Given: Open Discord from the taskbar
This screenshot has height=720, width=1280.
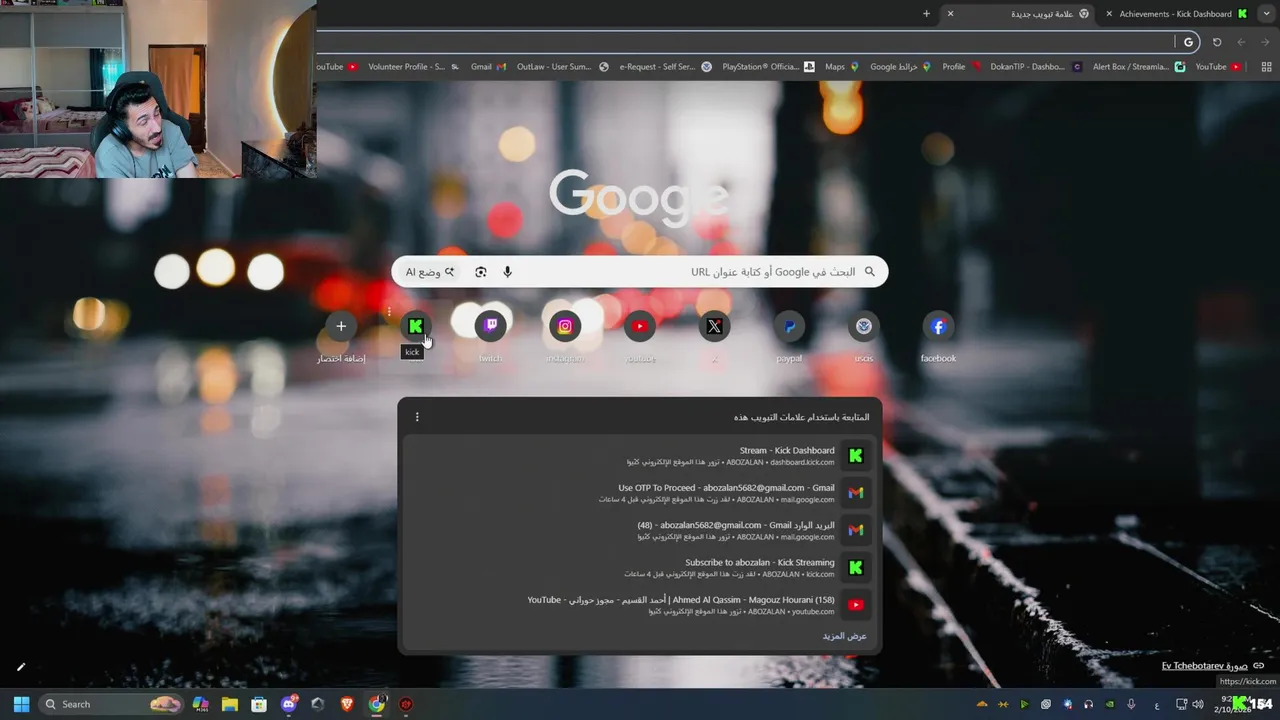Looking at the screenshot, I should (x=289, y=704).
